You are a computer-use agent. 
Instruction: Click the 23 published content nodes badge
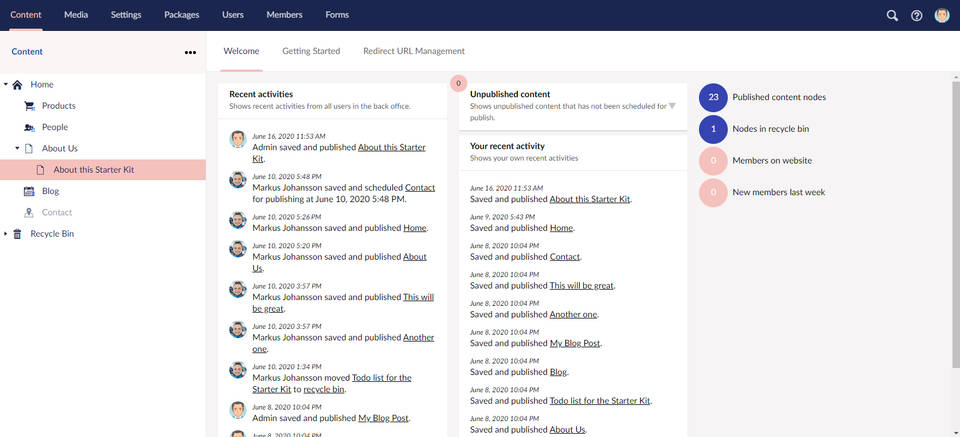[x=713, y=97]
